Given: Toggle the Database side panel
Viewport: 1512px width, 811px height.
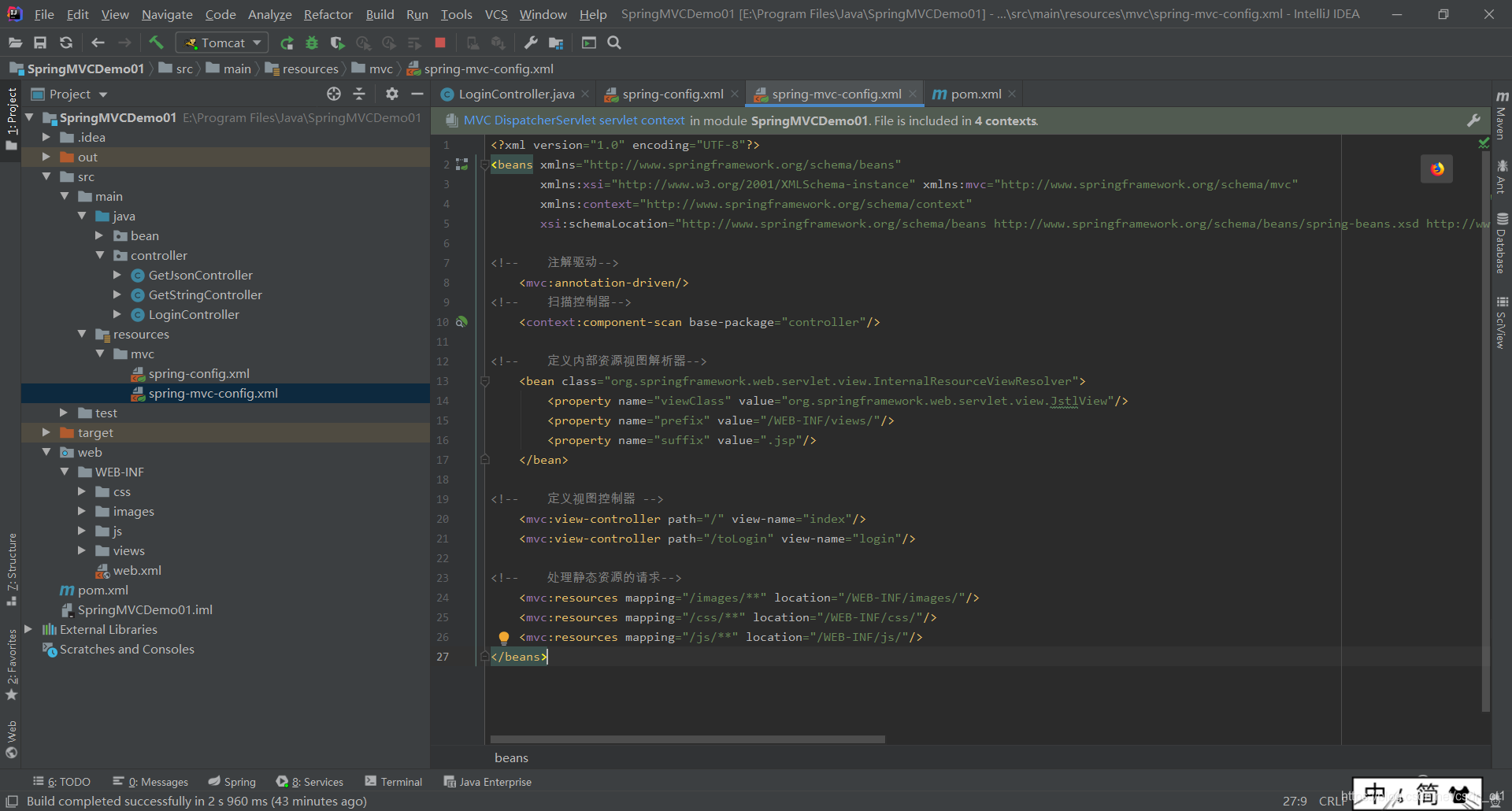Looking at the screenshot, I should 1502,243.
